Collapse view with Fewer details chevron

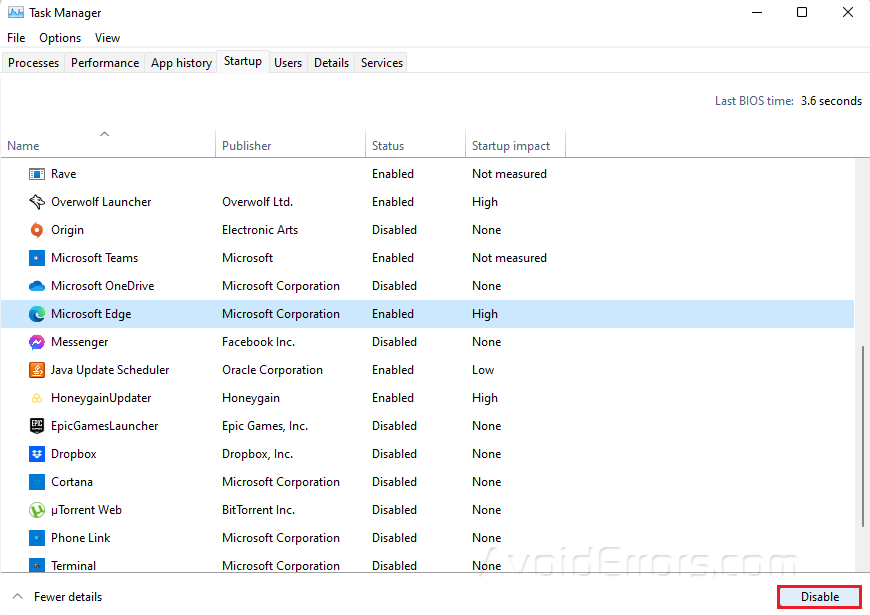pyautogui.click(x=17, y=597)
